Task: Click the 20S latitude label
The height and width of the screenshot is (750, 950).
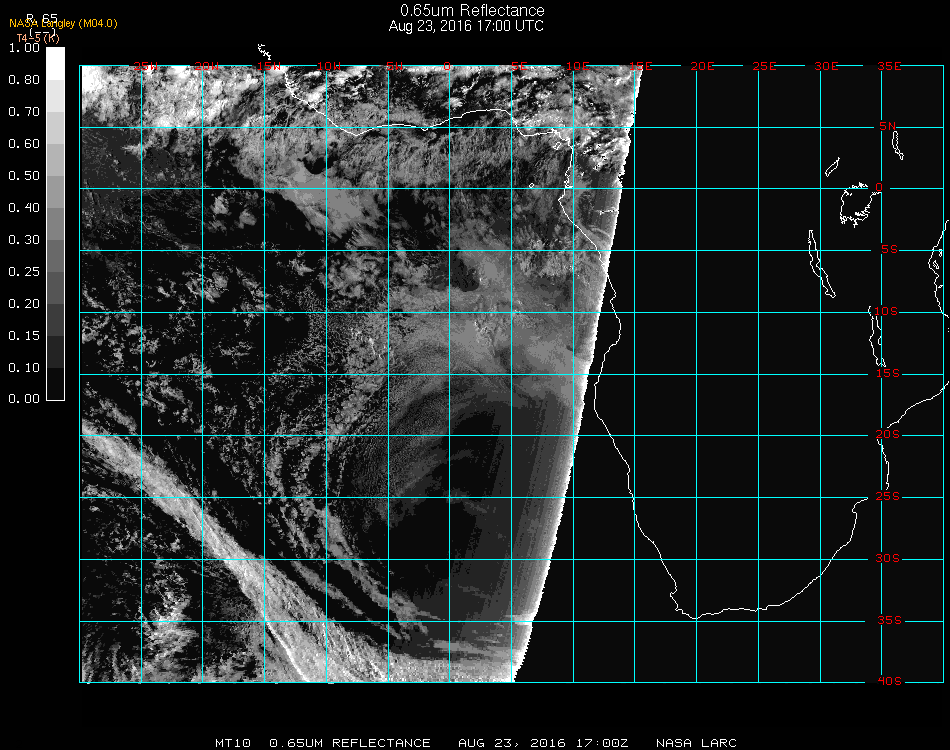Action: 888,436
